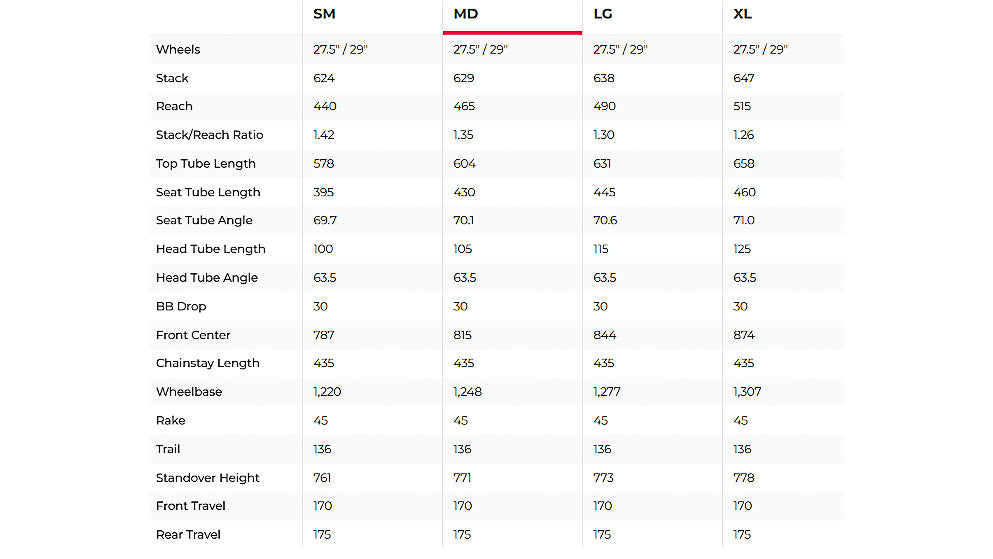Click the Head Tube Angle label

(207, 278)
